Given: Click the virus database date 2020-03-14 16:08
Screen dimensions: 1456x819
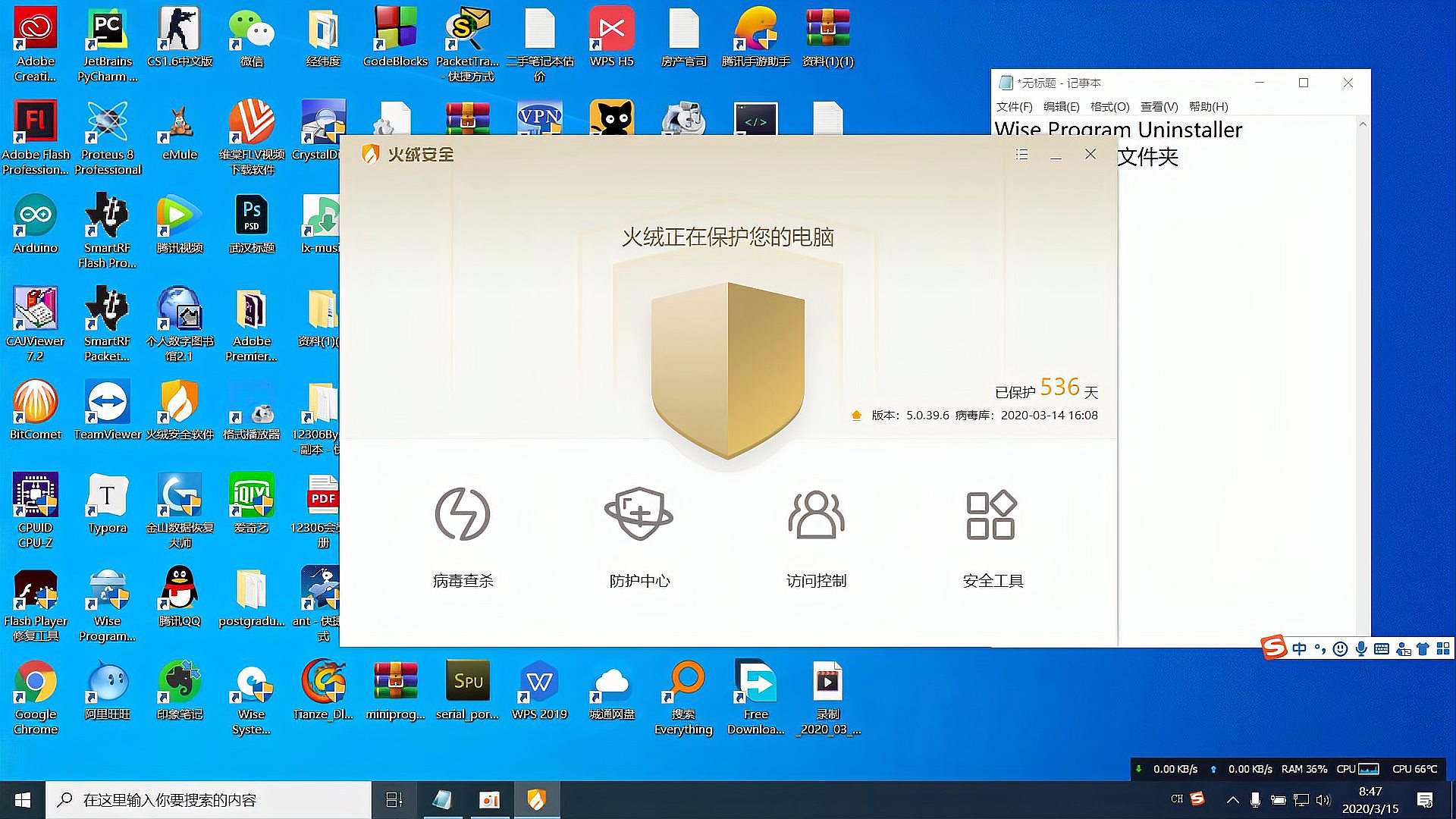Looking at the screenshot, I should (x=1049, y=416).
